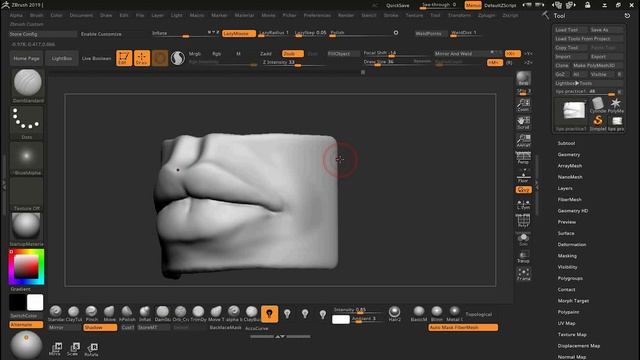This screenshot has height=360, width=640.
Task: Click the Zoom canvas icon
Action: [x=523, y=104]
